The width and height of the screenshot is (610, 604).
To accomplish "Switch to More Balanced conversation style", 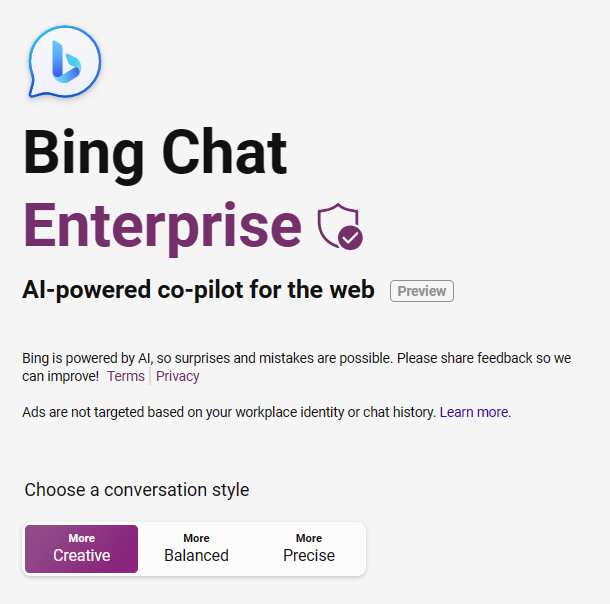I will pos(196,549).
